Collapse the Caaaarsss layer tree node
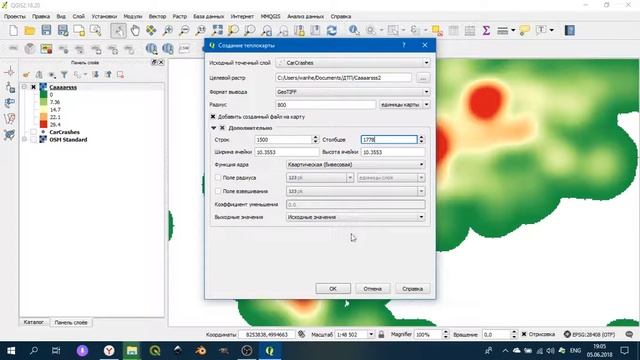The height and width of the screenshot is (360, 640). [x=24, y=87]
